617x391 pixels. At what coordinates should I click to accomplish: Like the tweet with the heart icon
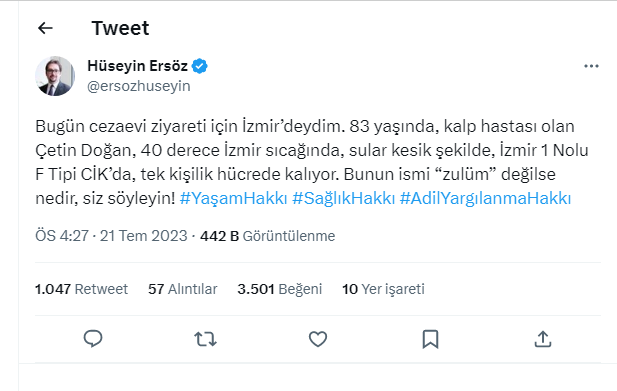(318, 339)
